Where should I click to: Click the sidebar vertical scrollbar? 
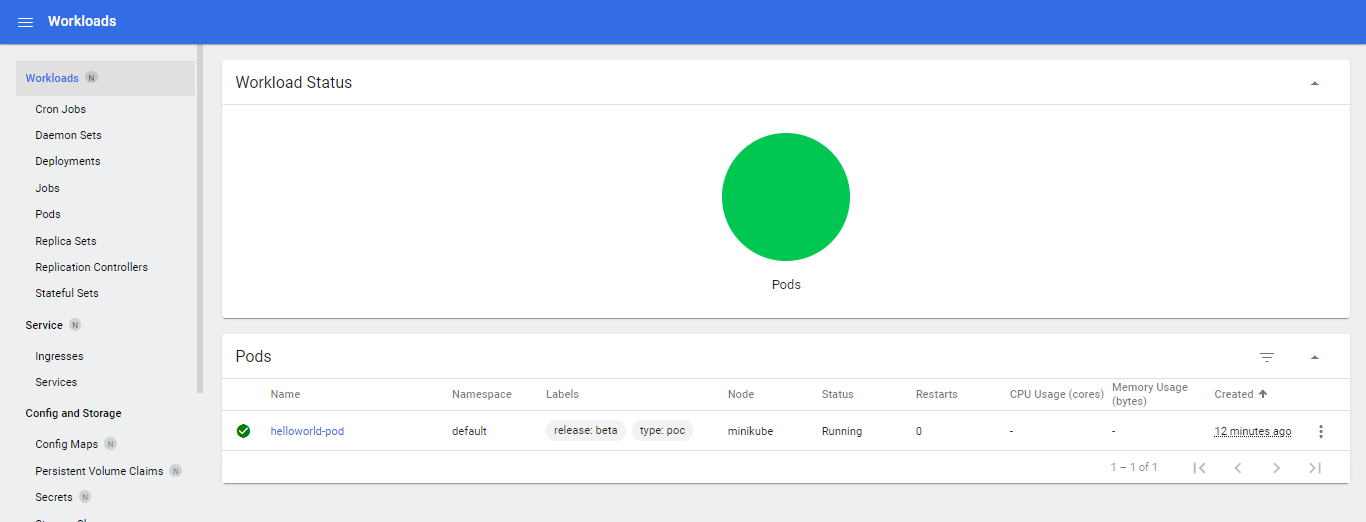tap(200, 218)
